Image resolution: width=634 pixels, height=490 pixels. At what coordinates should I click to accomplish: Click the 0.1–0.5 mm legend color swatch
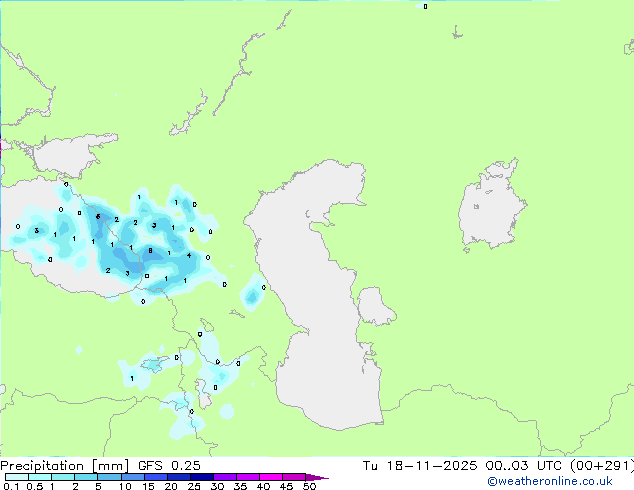pos(17,477)
